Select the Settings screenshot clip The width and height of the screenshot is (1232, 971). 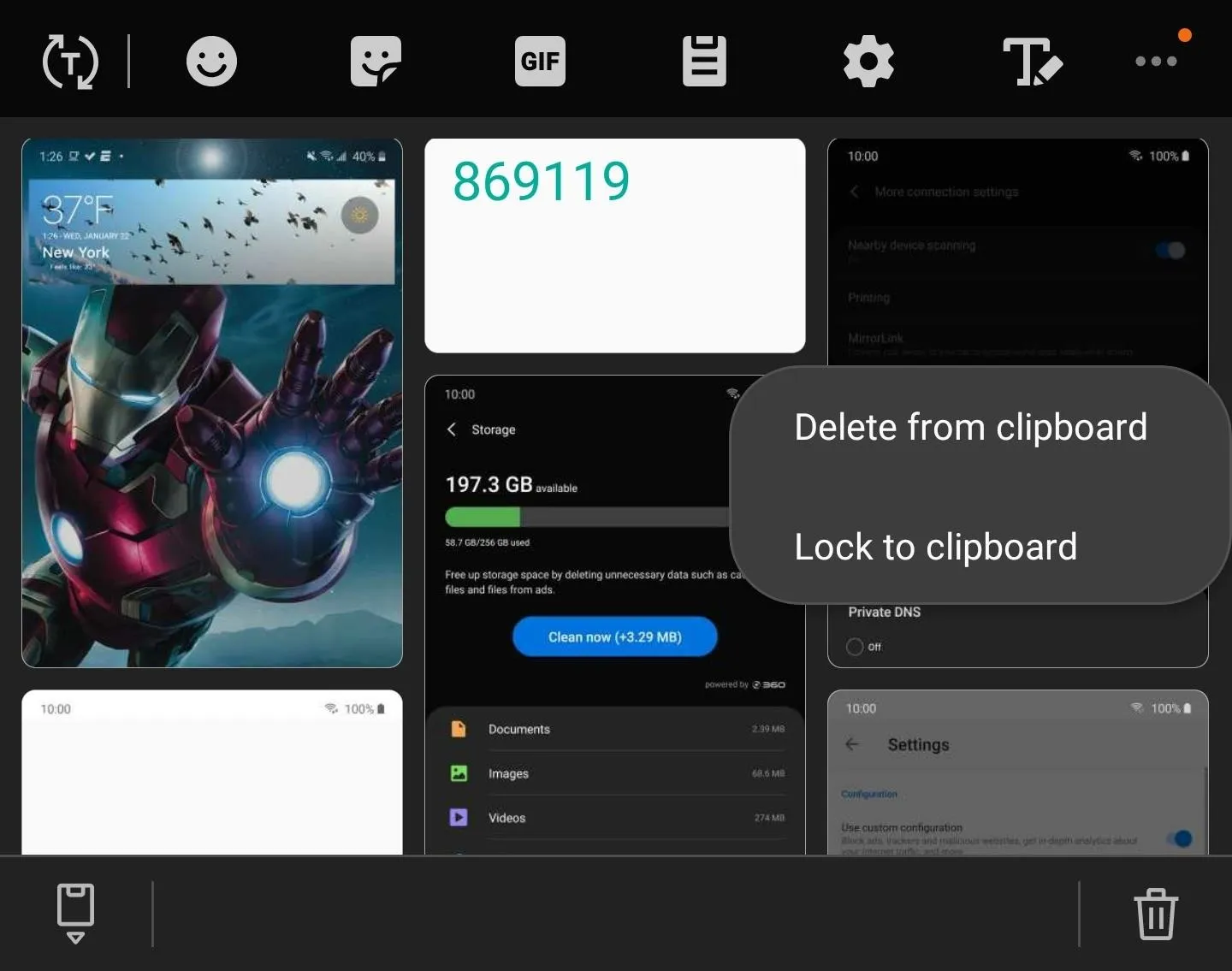pyautogui.click(x=1018, y=772)
